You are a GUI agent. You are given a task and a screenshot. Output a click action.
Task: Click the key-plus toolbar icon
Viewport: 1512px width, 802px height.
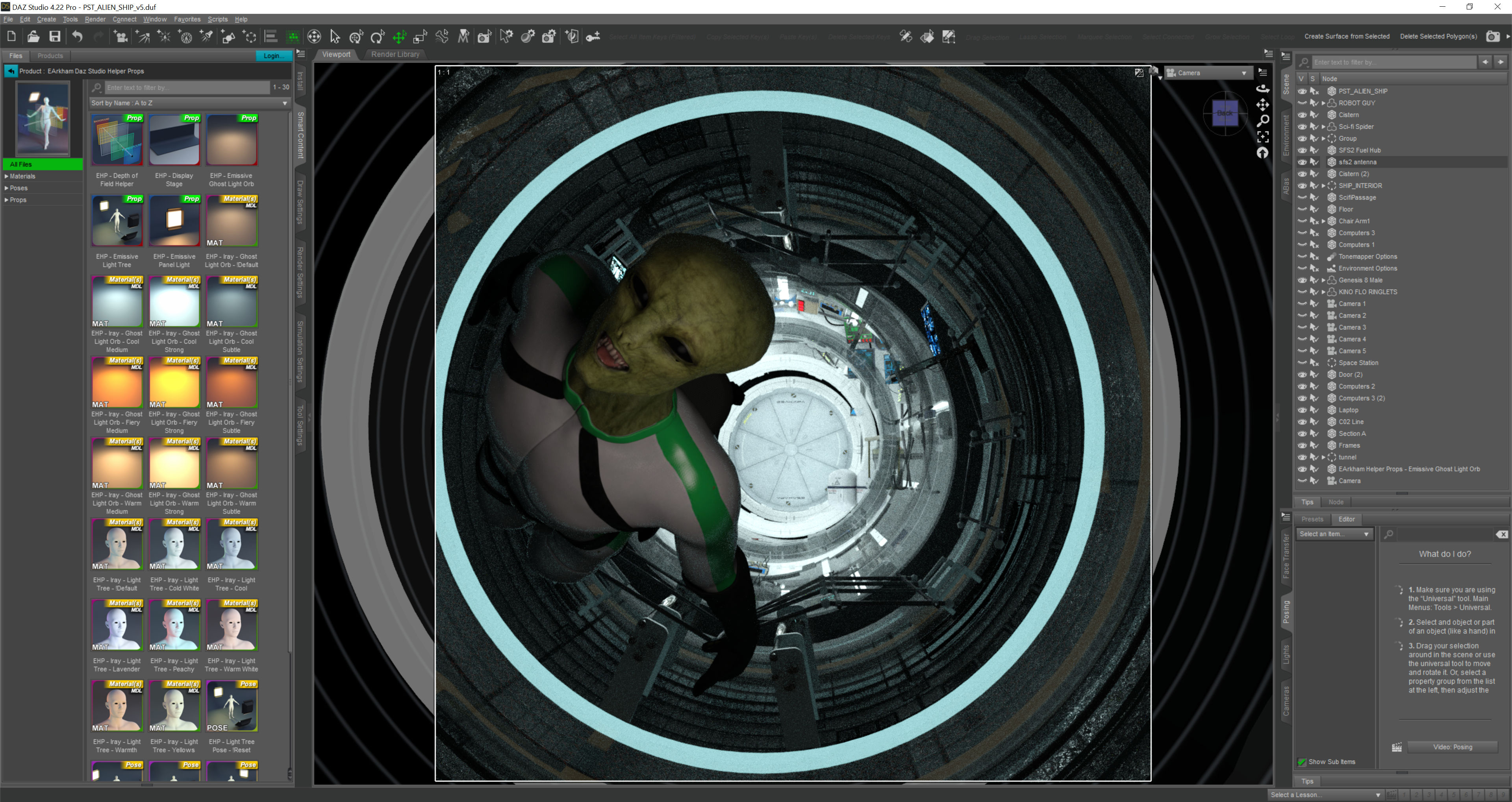[593, 36]
